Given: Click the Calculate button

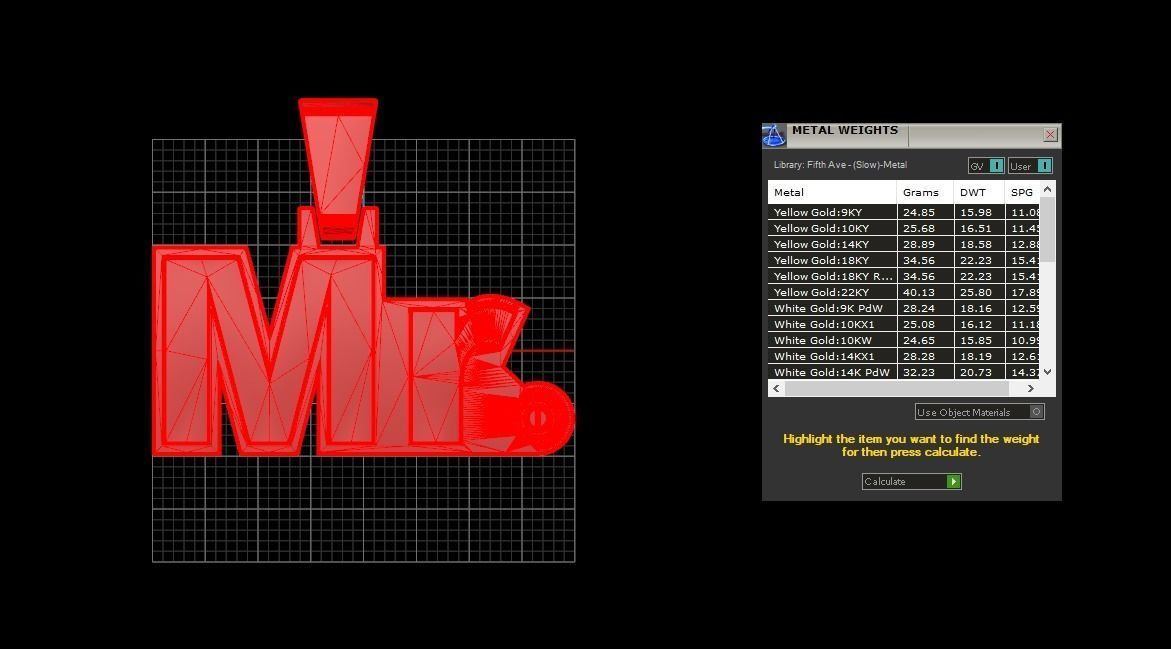Looking at the screenshot, I should pos(911,482).
